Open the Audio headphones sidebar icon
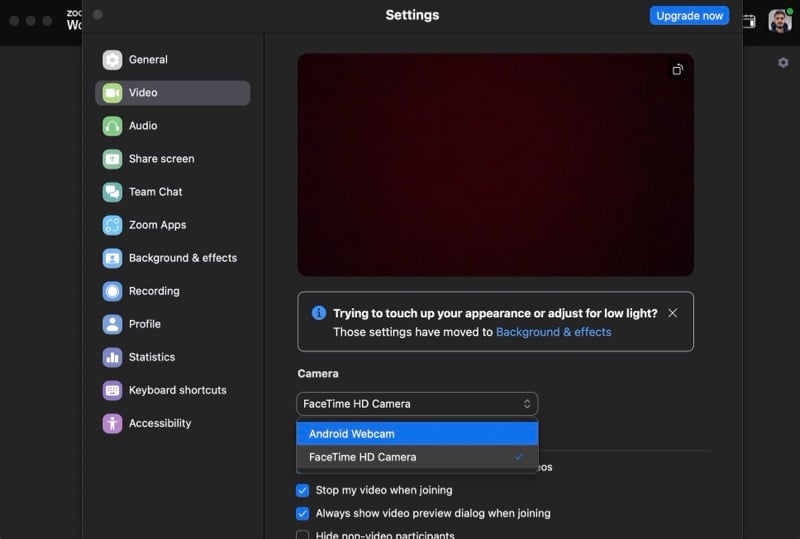 click(112, 126)
